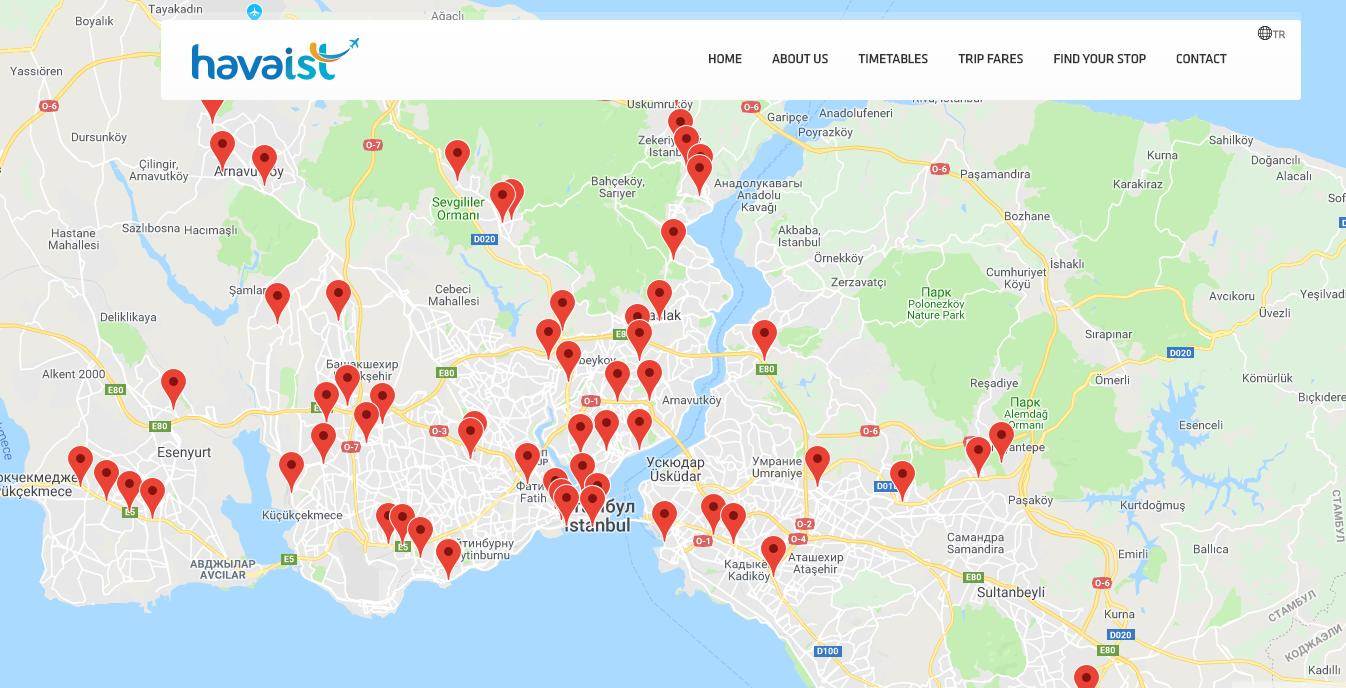Screen dimensions: 1346x688
Task: Go to the HOME page
Action: pos(724,59)
